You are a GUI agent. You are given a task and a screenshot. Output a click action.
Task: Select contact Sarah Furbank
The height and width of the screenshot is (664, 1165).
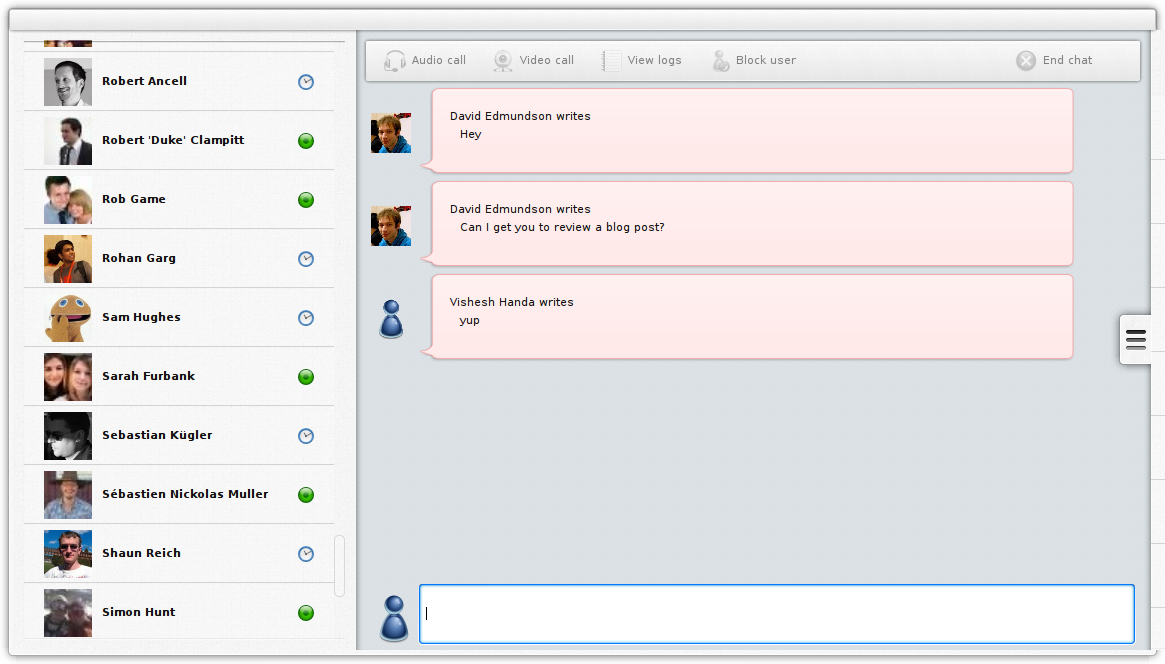coord(179,377)
